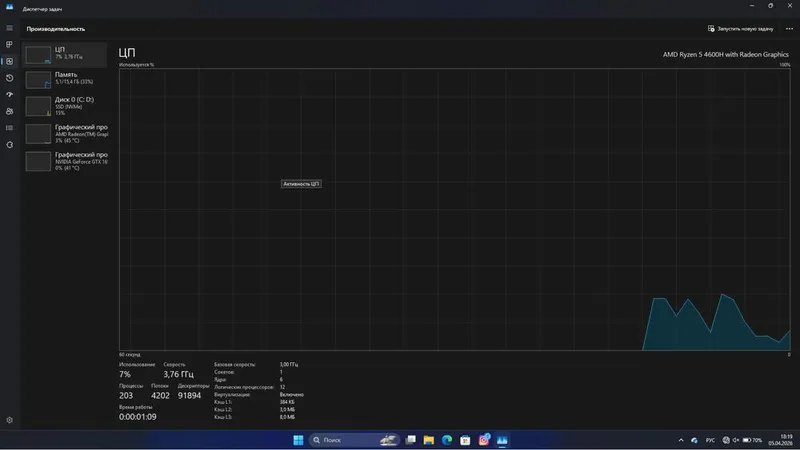Launch Microsoft Edge from the taskbar
Viewport: 800px width, 450px height.
tap(447, 440)
